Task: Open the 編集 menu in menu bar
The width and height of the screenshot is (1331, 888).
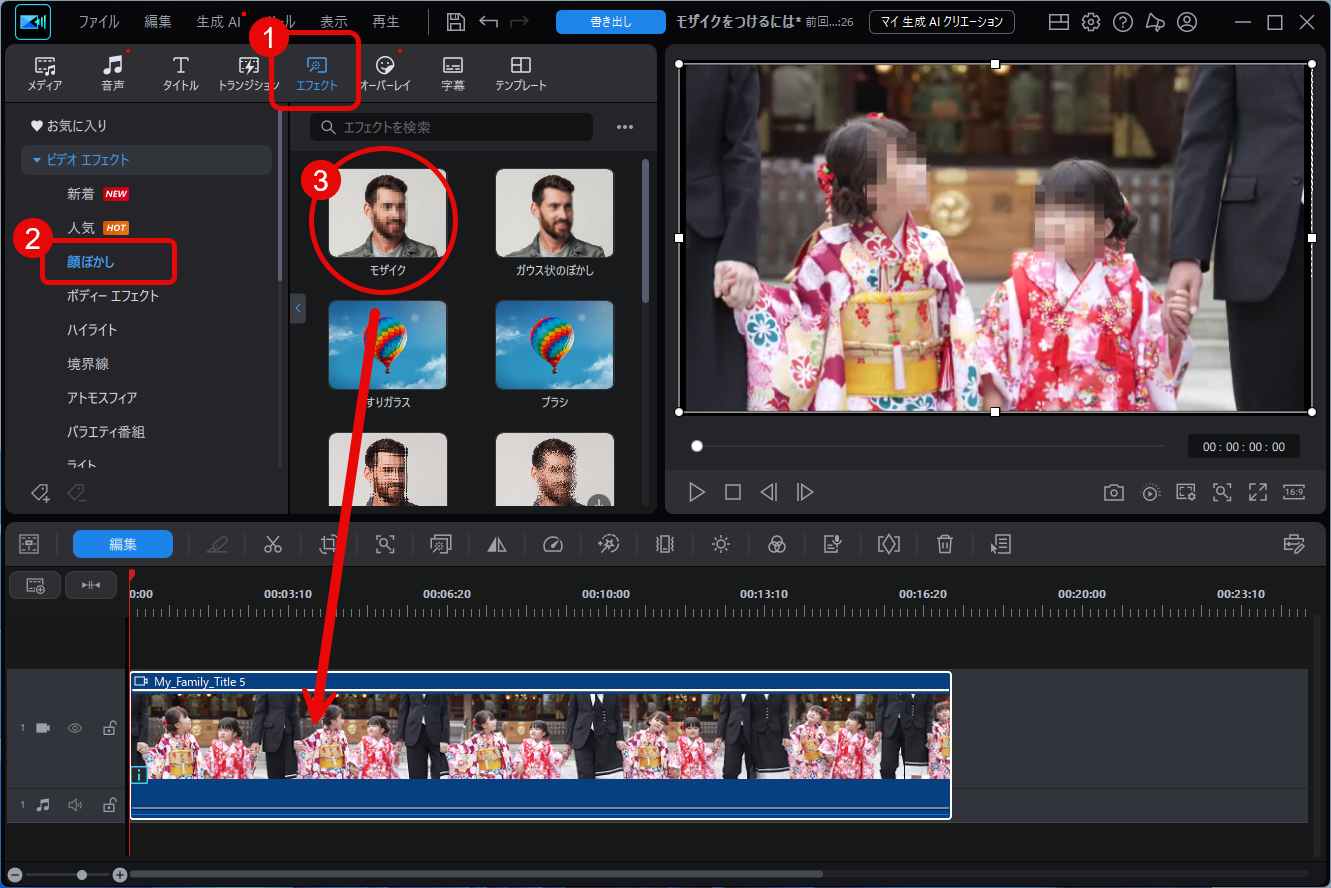Action: pyautogui.click(x=158, y=21)
